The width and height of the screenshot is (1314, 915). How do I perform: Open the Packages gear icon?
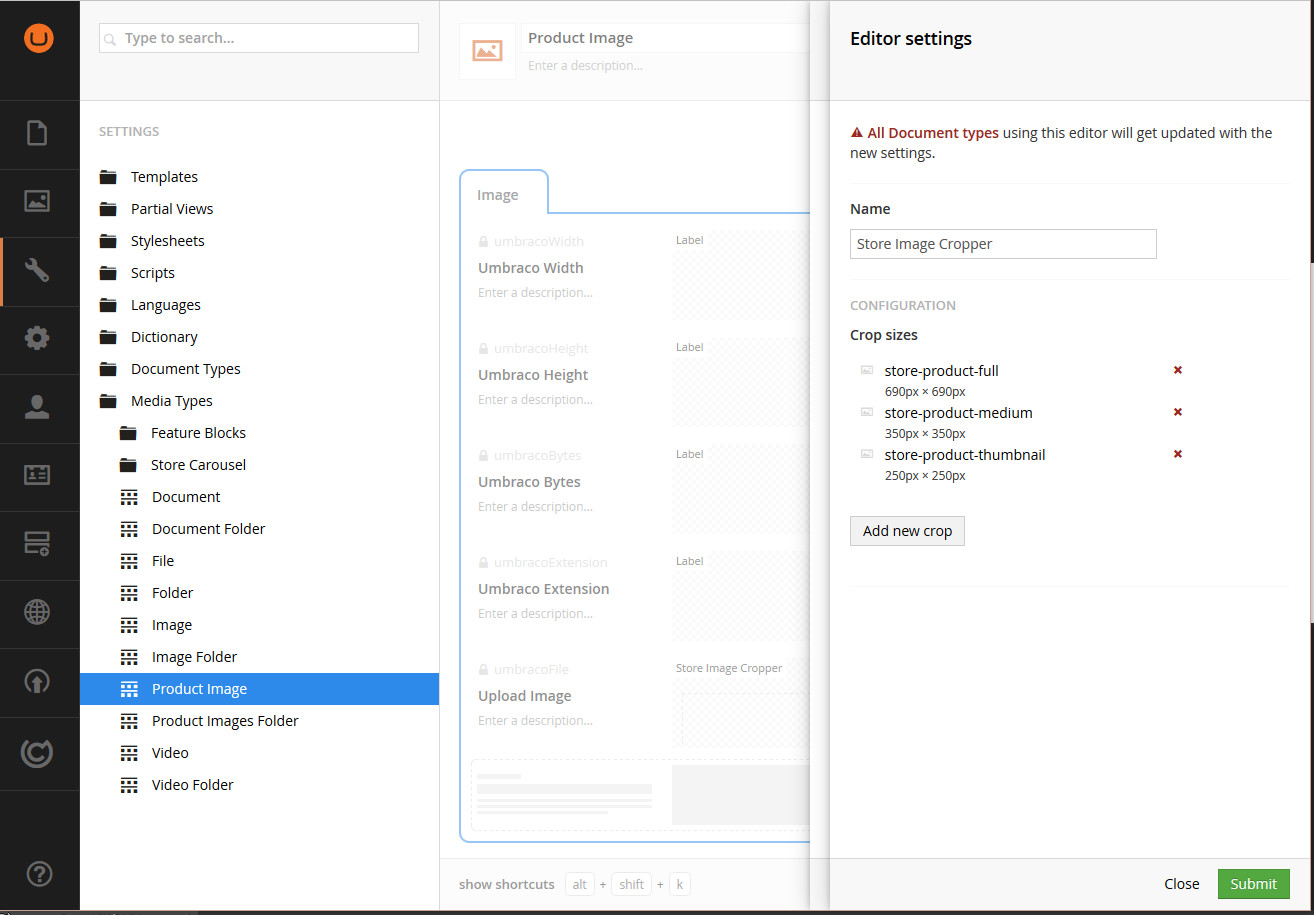(39, 339)
